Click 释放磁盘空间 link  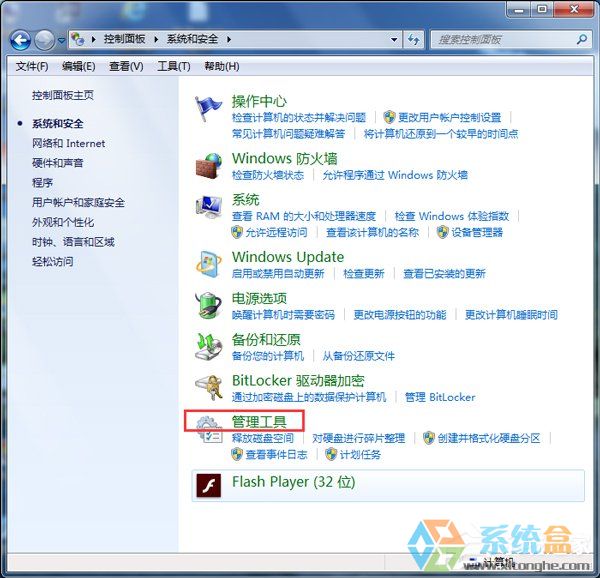tap(262, 438)
